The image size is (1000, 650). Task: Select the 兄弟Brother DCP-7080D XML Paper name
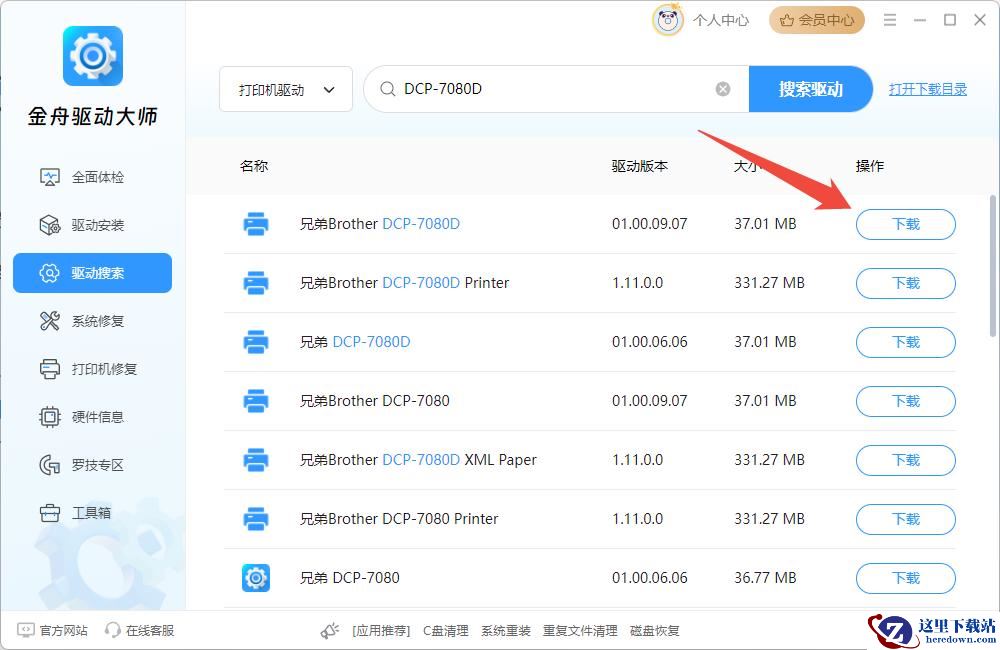click(418, 460)
